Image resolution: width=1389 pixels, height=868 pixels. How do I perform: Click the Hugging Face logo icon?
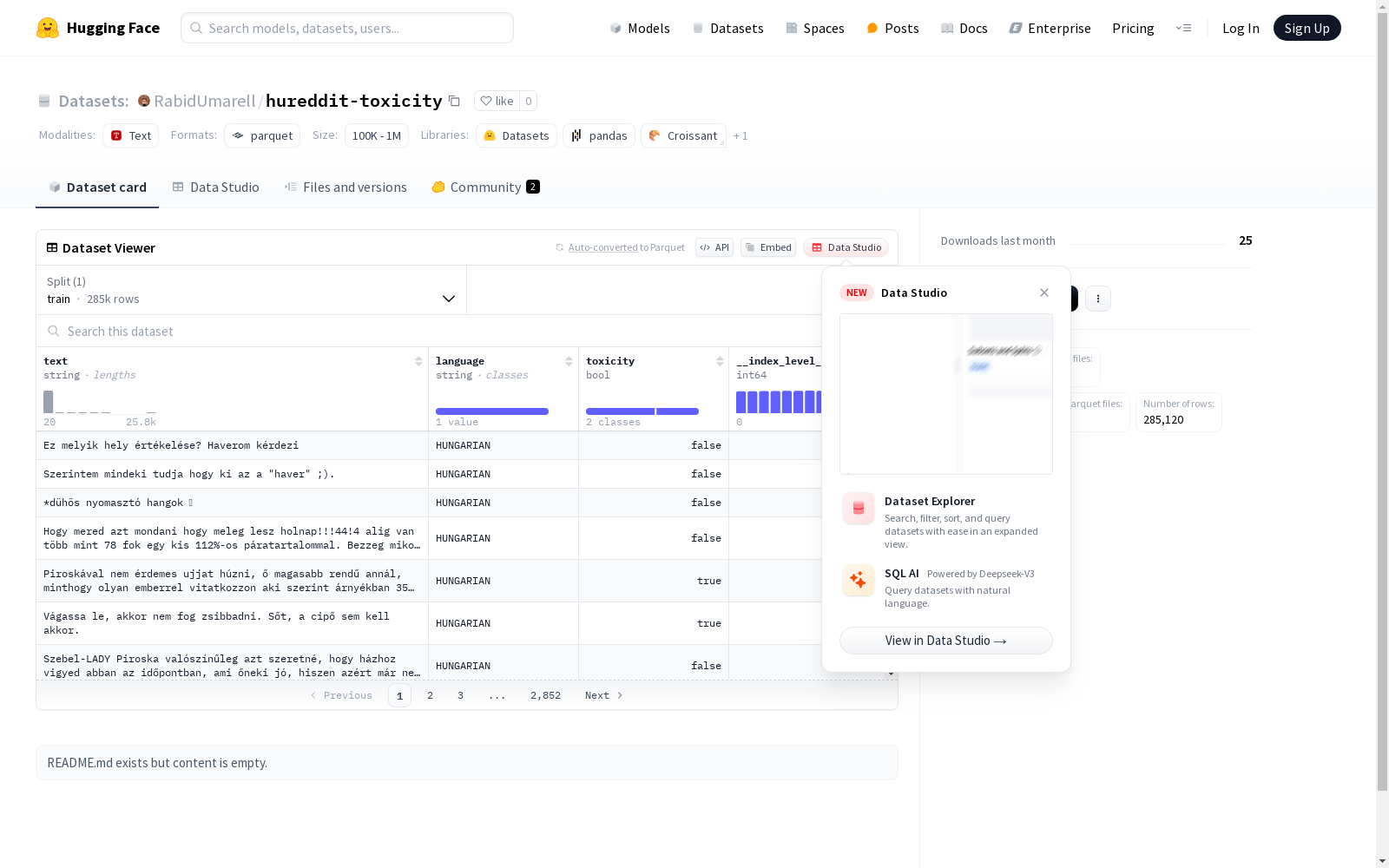click(x=48, y=28)
